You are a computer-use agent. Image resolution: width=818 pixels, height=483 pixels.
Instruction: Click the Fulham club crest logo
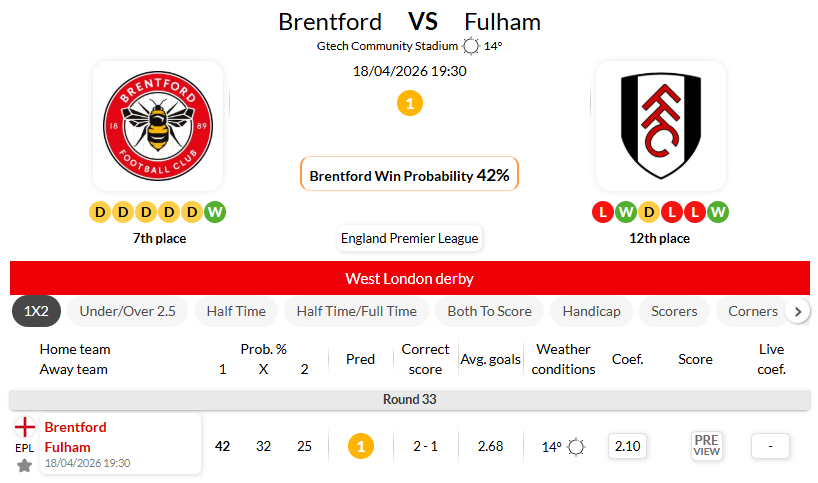[x=661, y=126]
